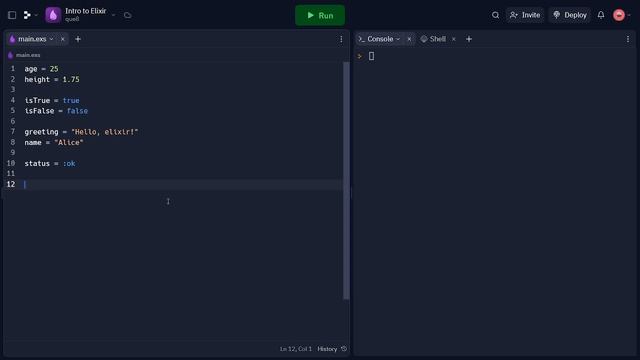Click the Ln 12, Col 1 position indicator
This screenshot has width=640, height=360.
pyautogui.click(x=296, y=349)
